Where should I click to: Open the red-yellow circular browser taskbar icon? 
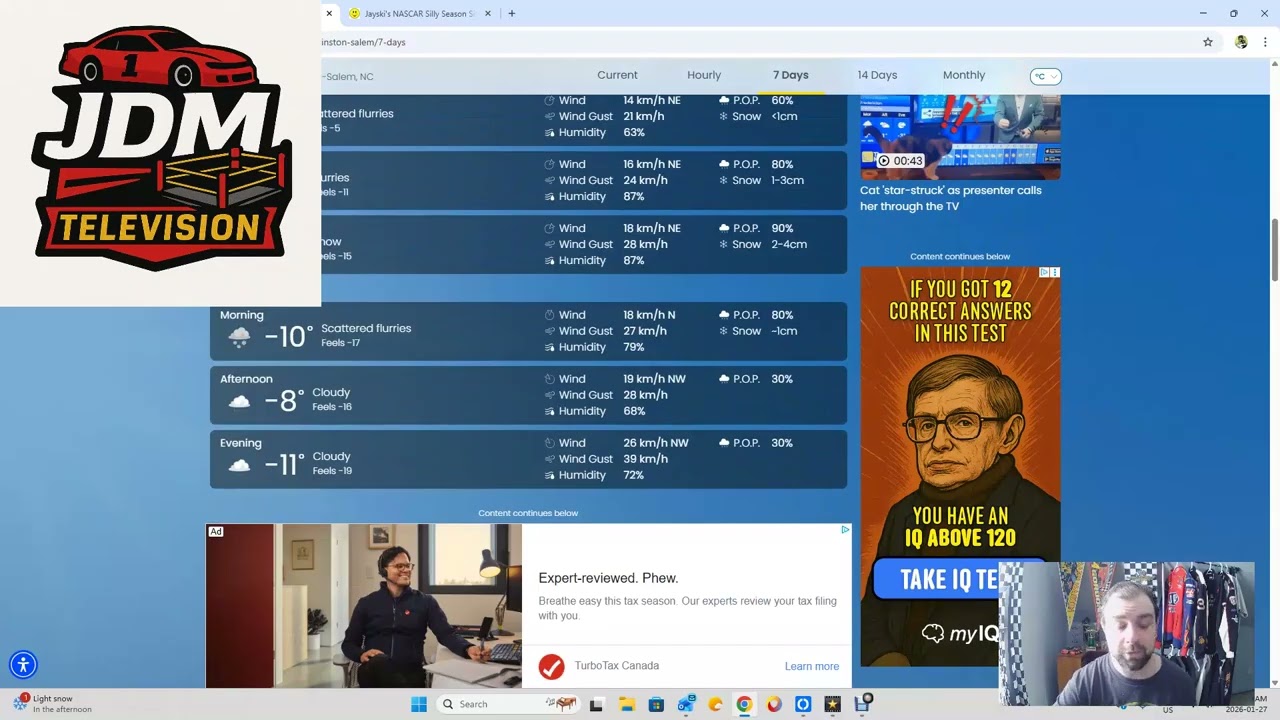click(x=774, y=704)
